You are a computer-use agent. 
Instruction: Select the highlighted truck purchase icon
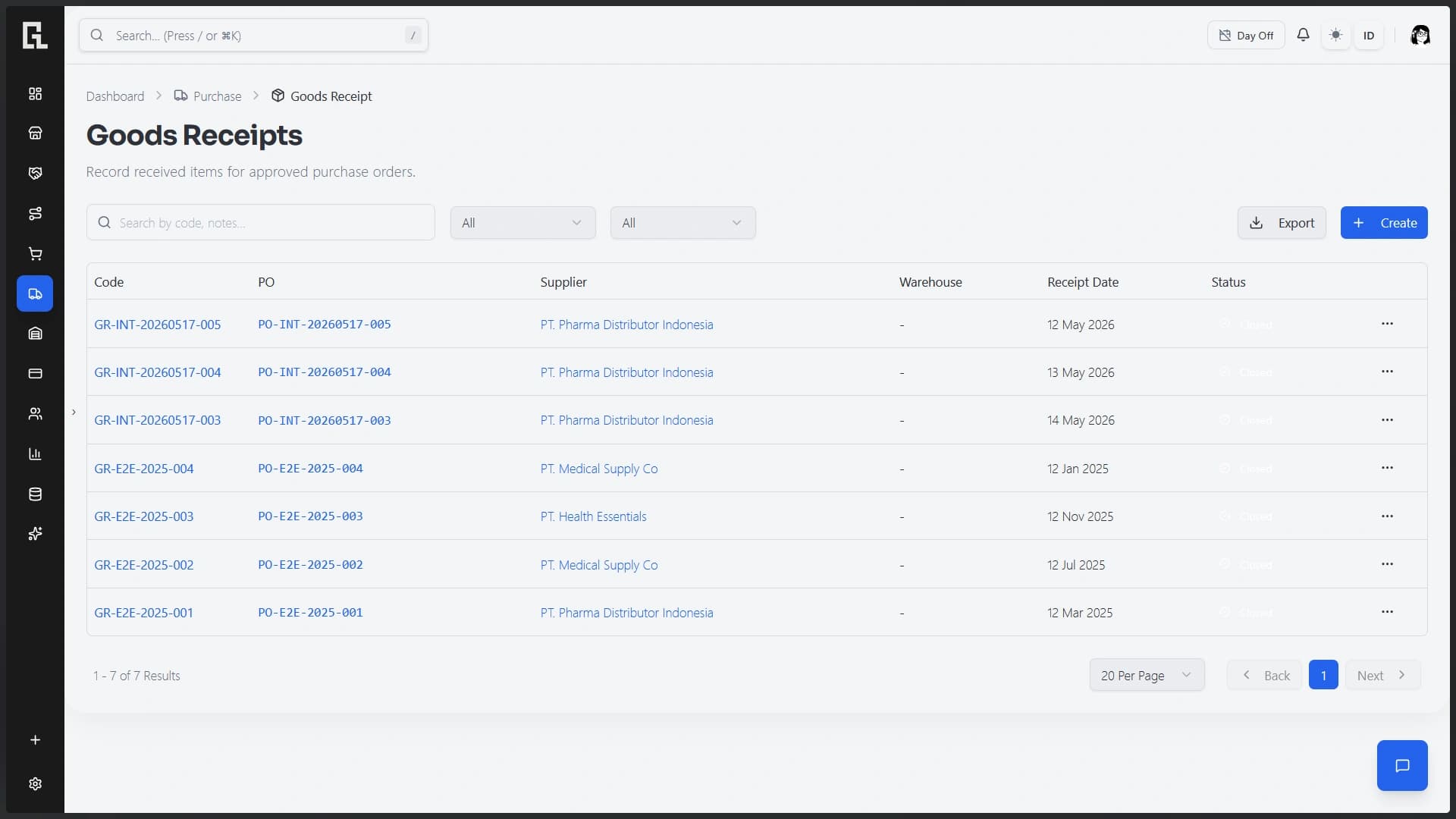coord(35,293)
